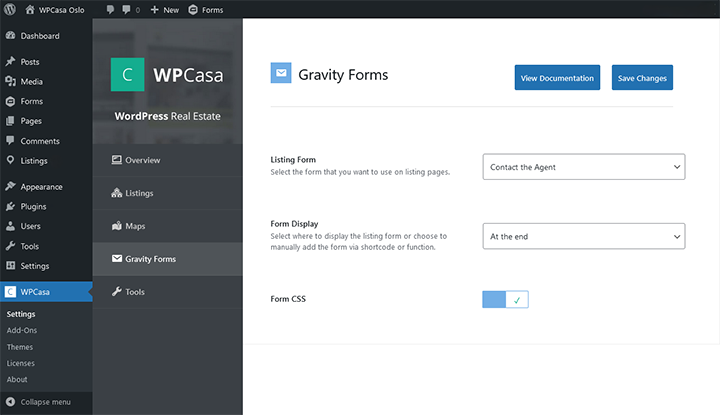Open the Add-Ons submenu item

point(22,330)
